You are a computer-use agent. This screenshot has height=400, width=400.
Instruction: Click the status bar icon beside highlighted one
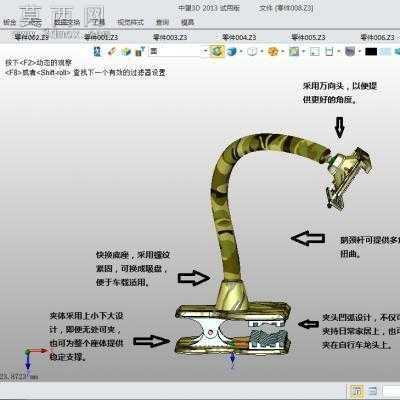(x=372, y=390)
